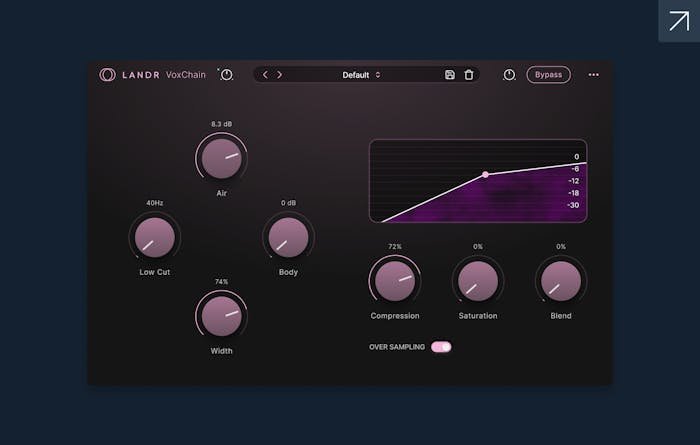This screenshot has height=445, width=700.
Task: Click the 0% Saturation value
Action: (478, 246)
